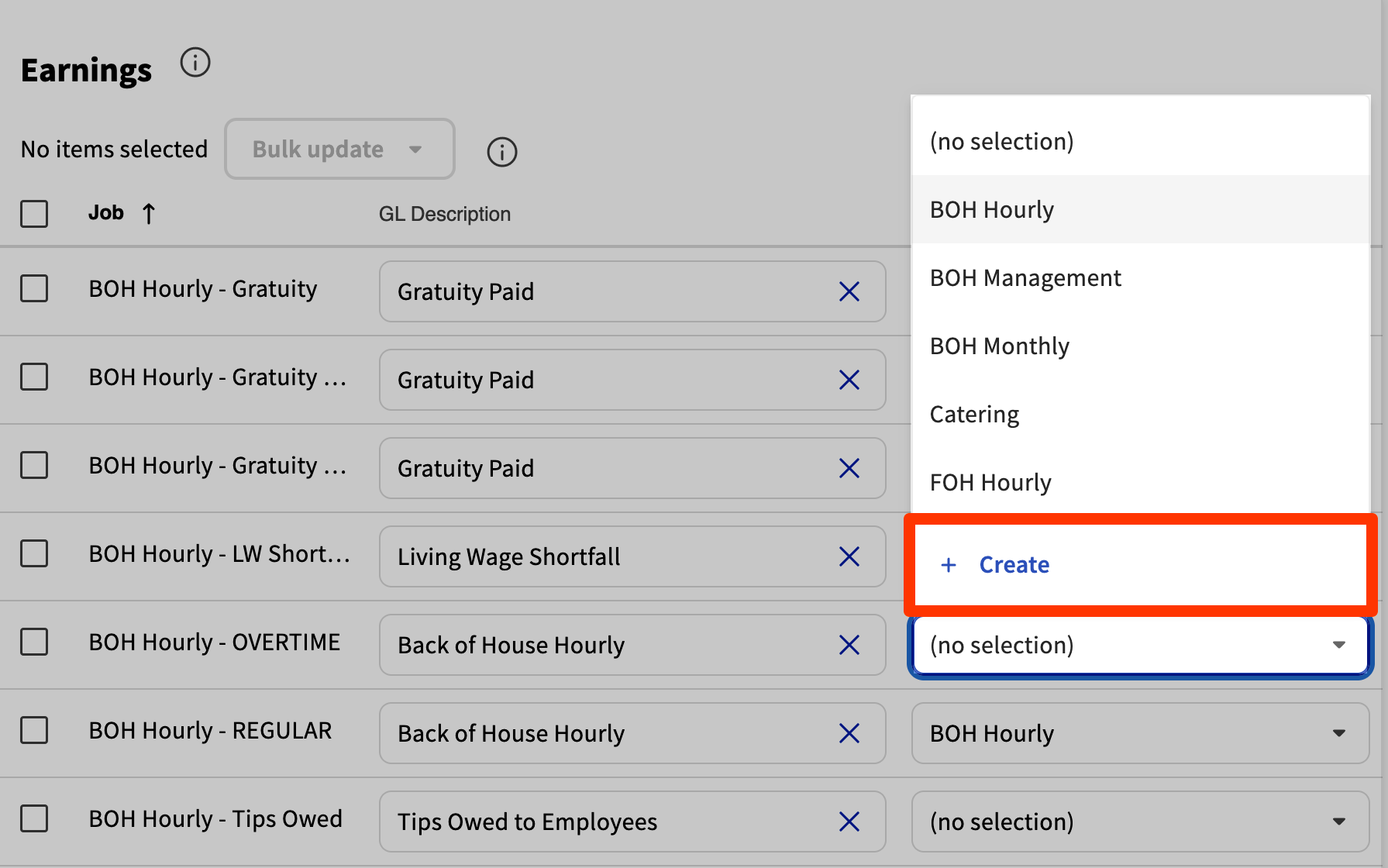Select BOH Monthly from the list options
Image resolution: width=1388 pixels, height=868 pixels.
(x=1000, y=346)
